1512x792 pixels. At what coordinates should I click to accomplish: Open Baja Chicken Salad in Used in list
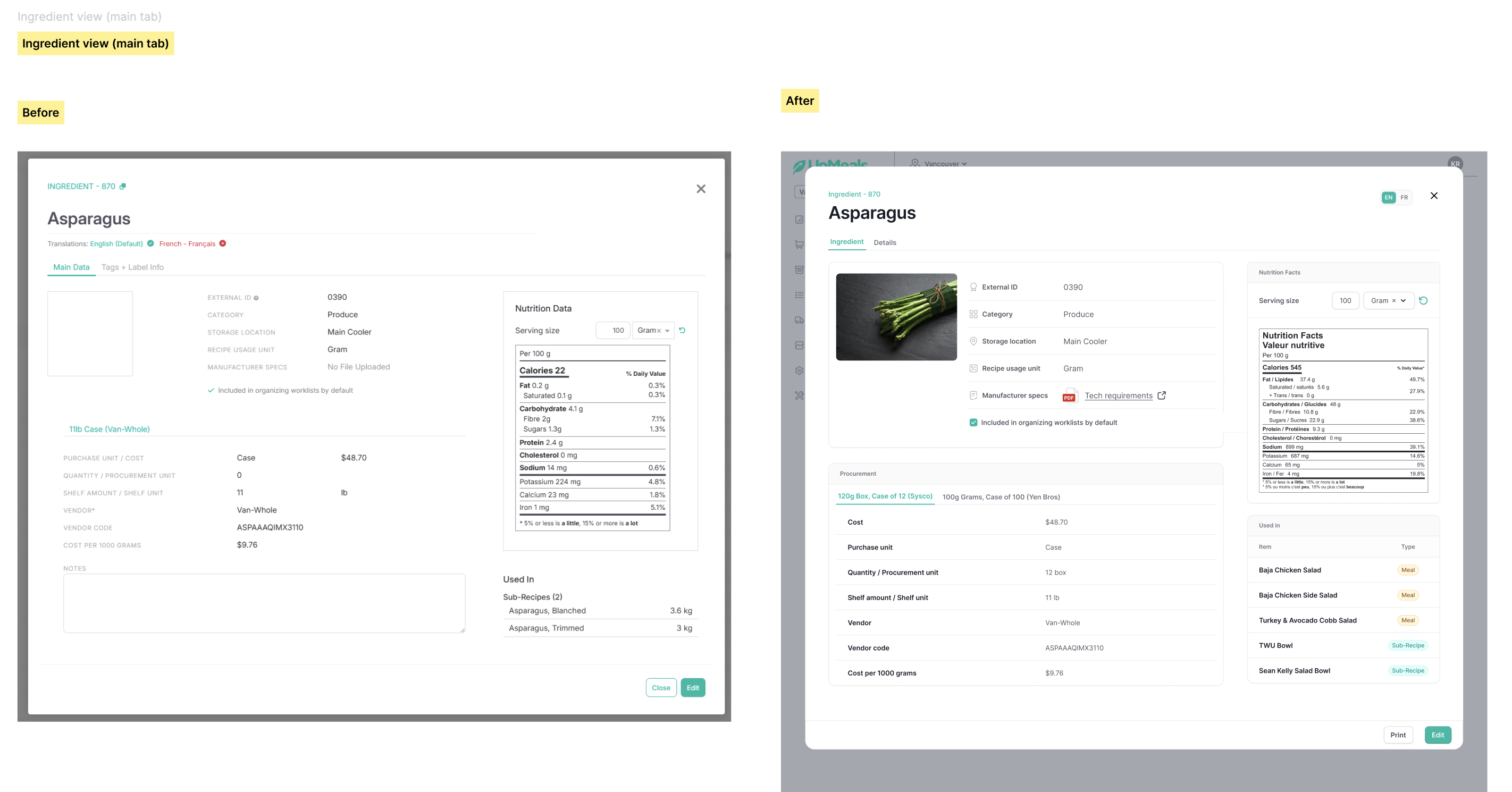(x=1343, y=570)
